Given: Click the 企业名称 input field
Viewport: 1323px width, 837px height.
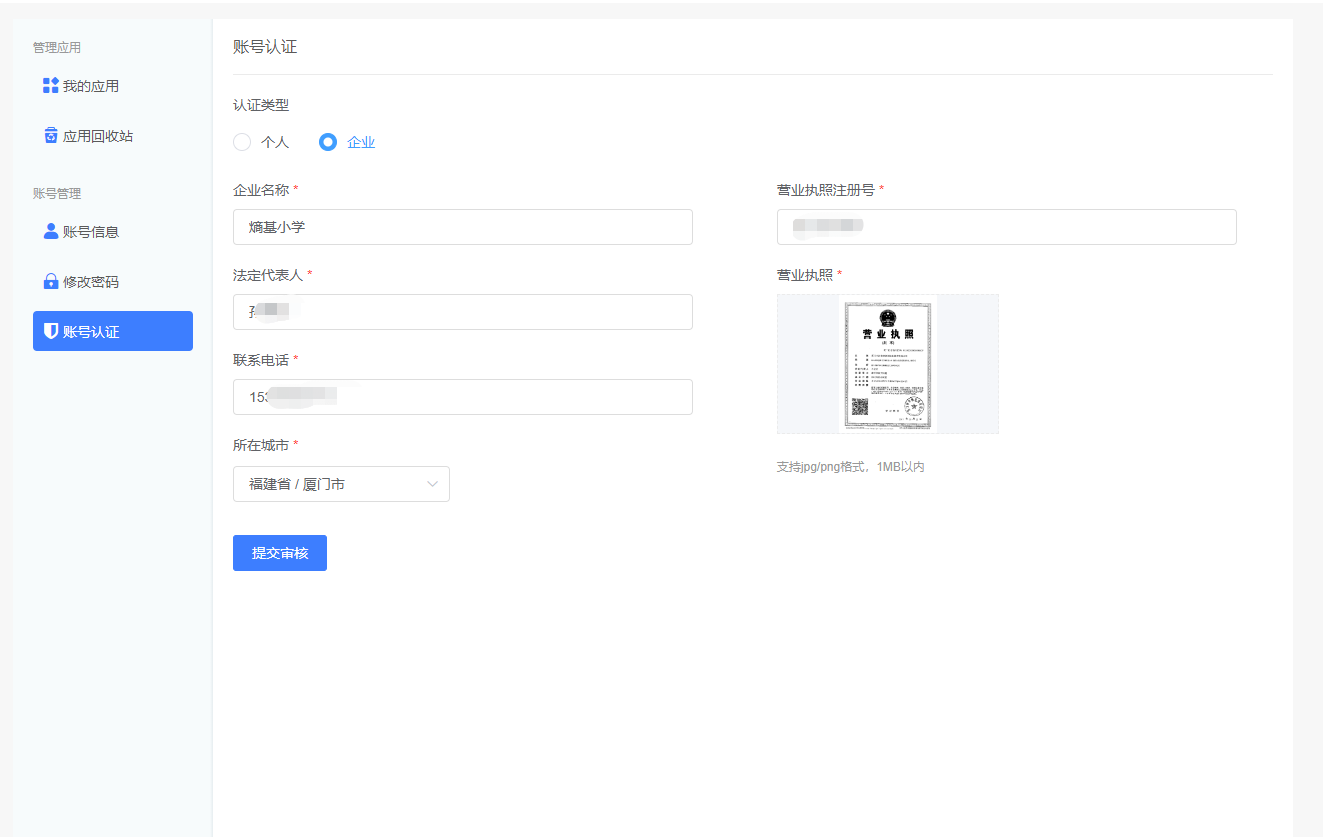Looking at the screenshot, I should [x=462, y=227].
